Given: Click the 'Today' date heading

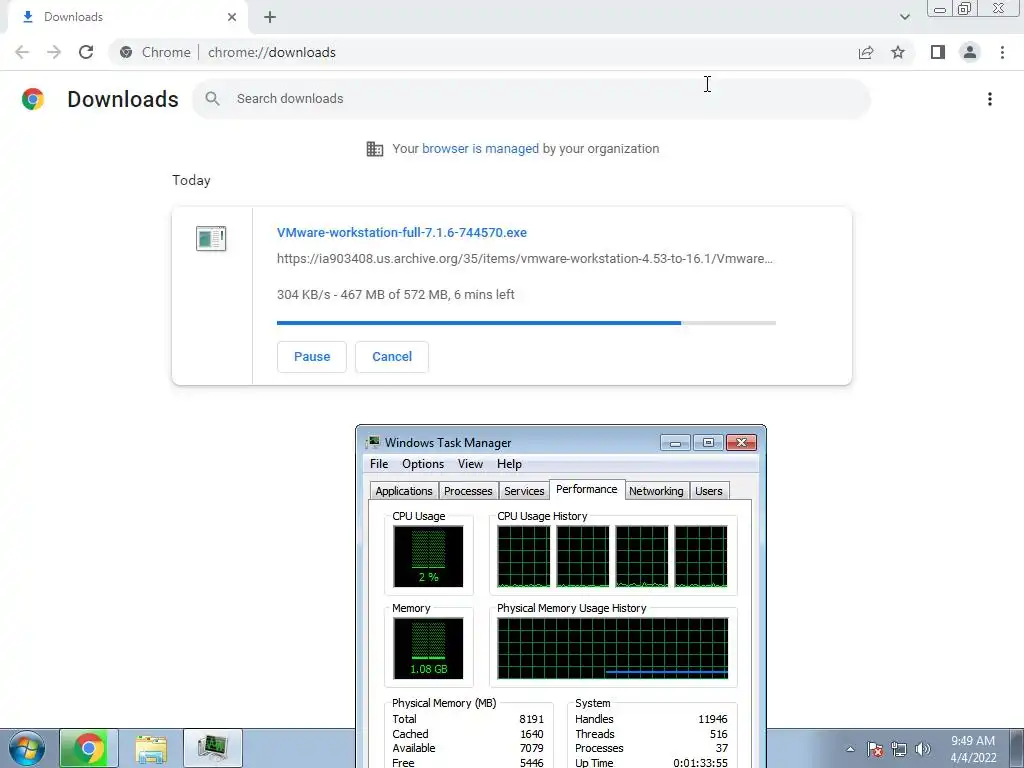Looking at the screenshot, I should (191, 180).
